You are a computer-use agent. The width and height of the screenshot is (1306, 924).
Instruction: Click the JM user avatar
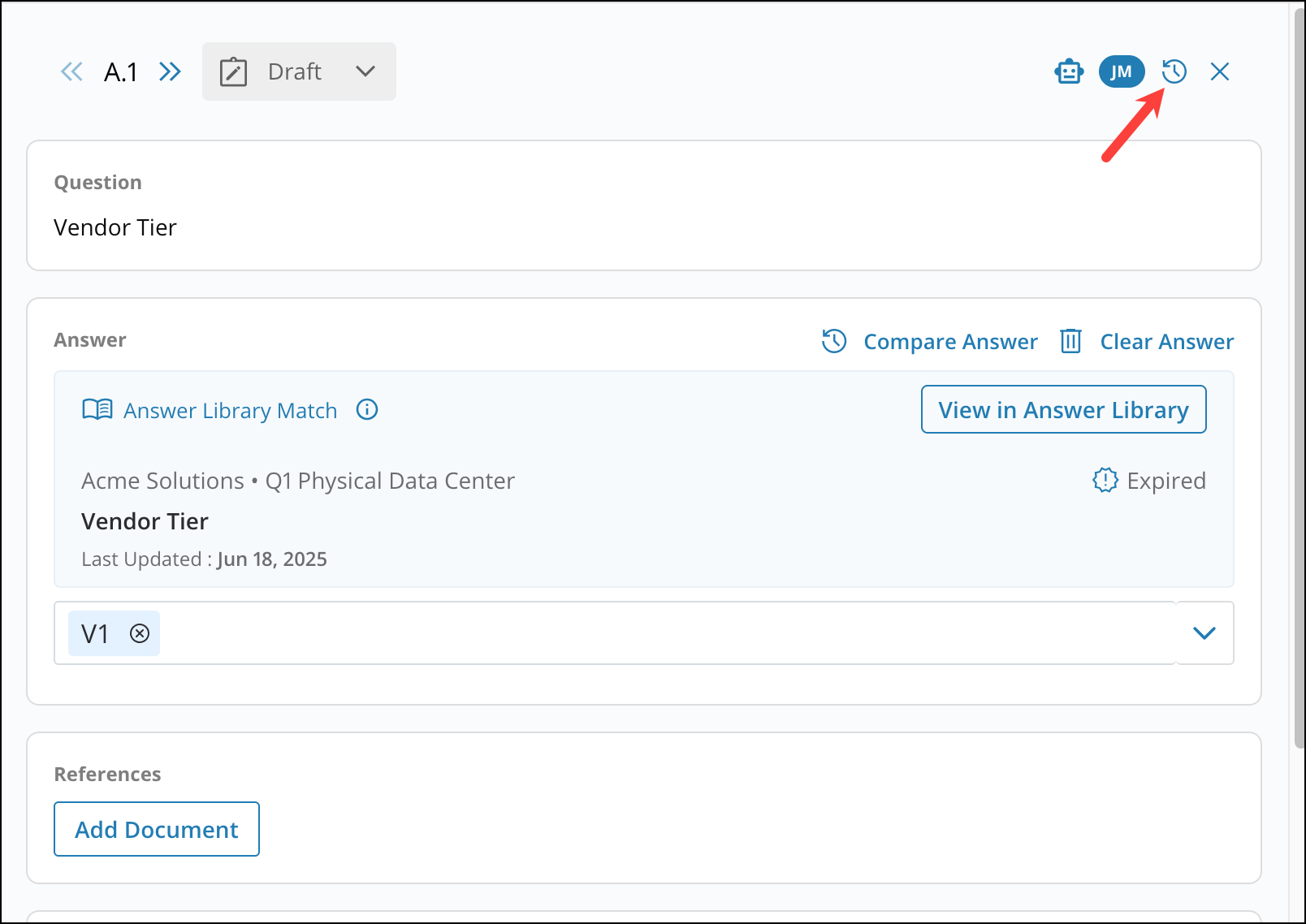1121,72
